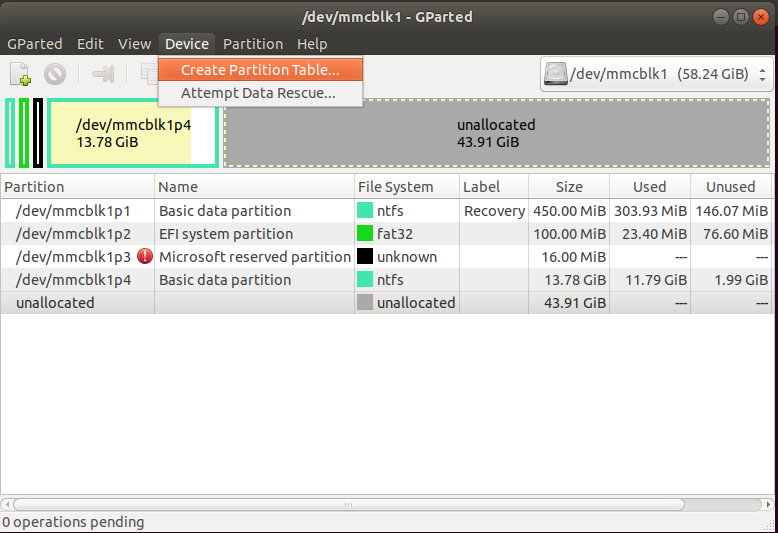Click the hard disk icon in device selector
Viewport: 778px width, 533px height.
pyautogui.click(x=555, y=74)
